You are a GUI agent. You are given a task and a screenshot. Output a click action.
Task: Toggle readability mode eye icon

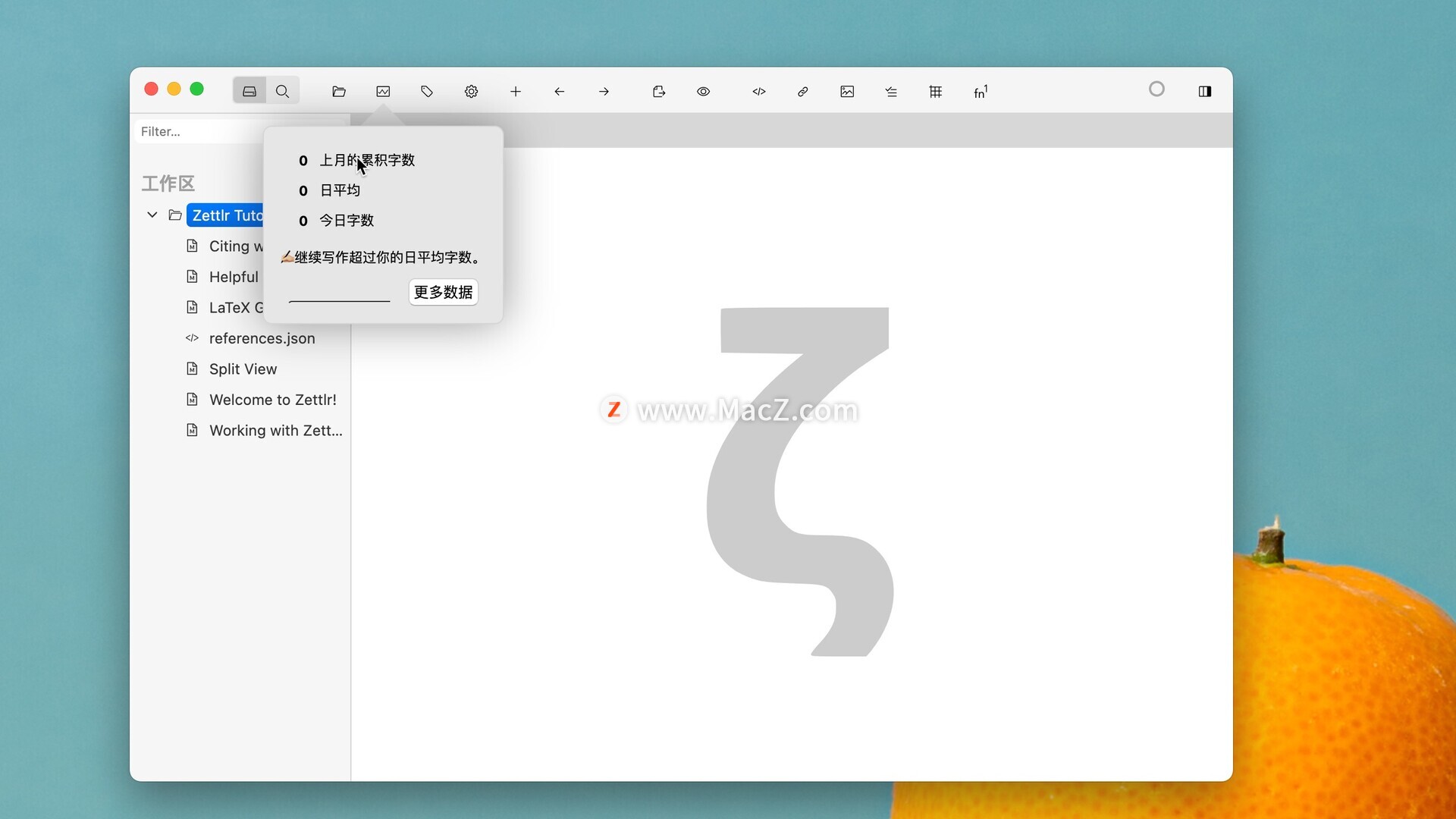click(x=704, y=92)
